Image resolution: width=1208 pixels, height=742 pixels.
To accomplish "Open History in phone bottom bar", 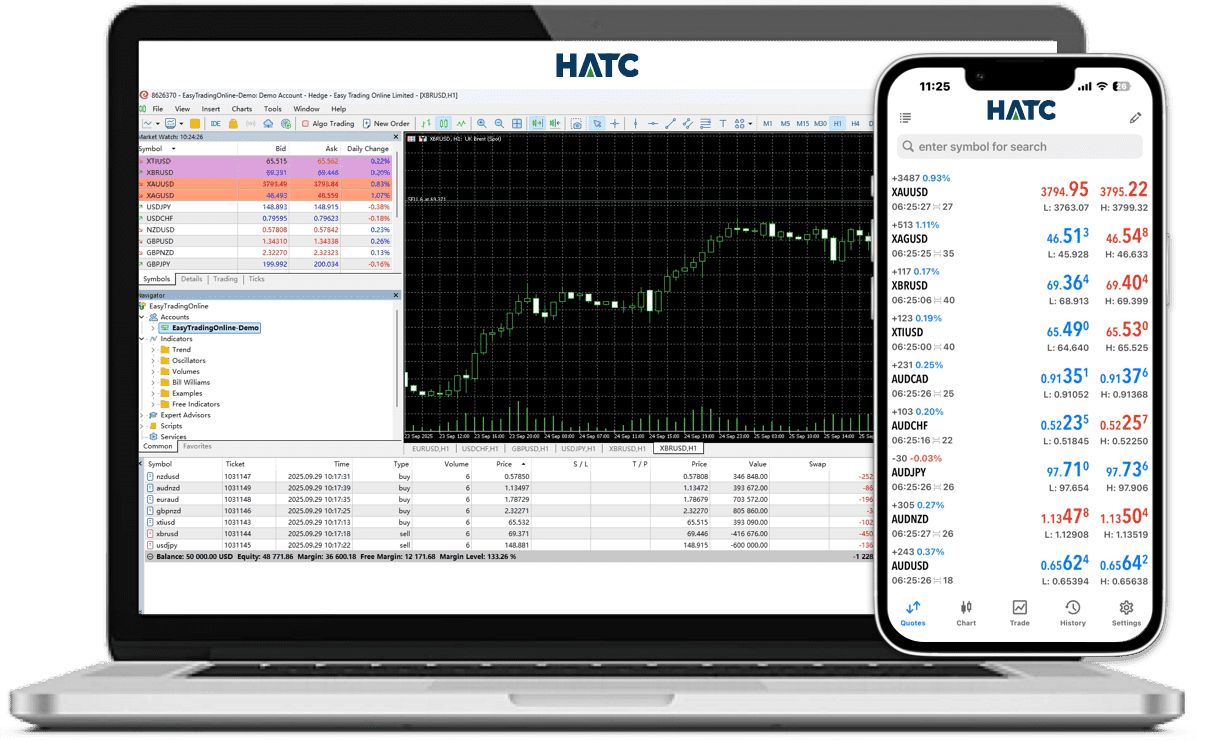I will (x=1072, y=613).
